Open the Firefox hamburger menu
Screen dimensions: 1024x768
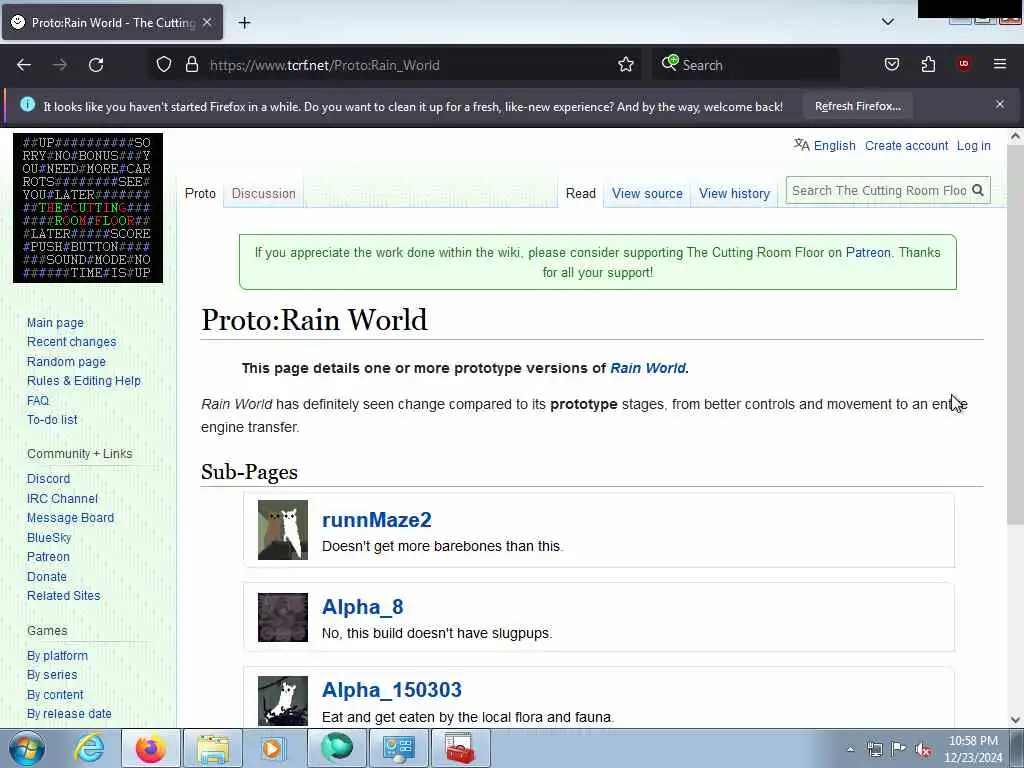pyautogui.click(x=1000, y=64)
